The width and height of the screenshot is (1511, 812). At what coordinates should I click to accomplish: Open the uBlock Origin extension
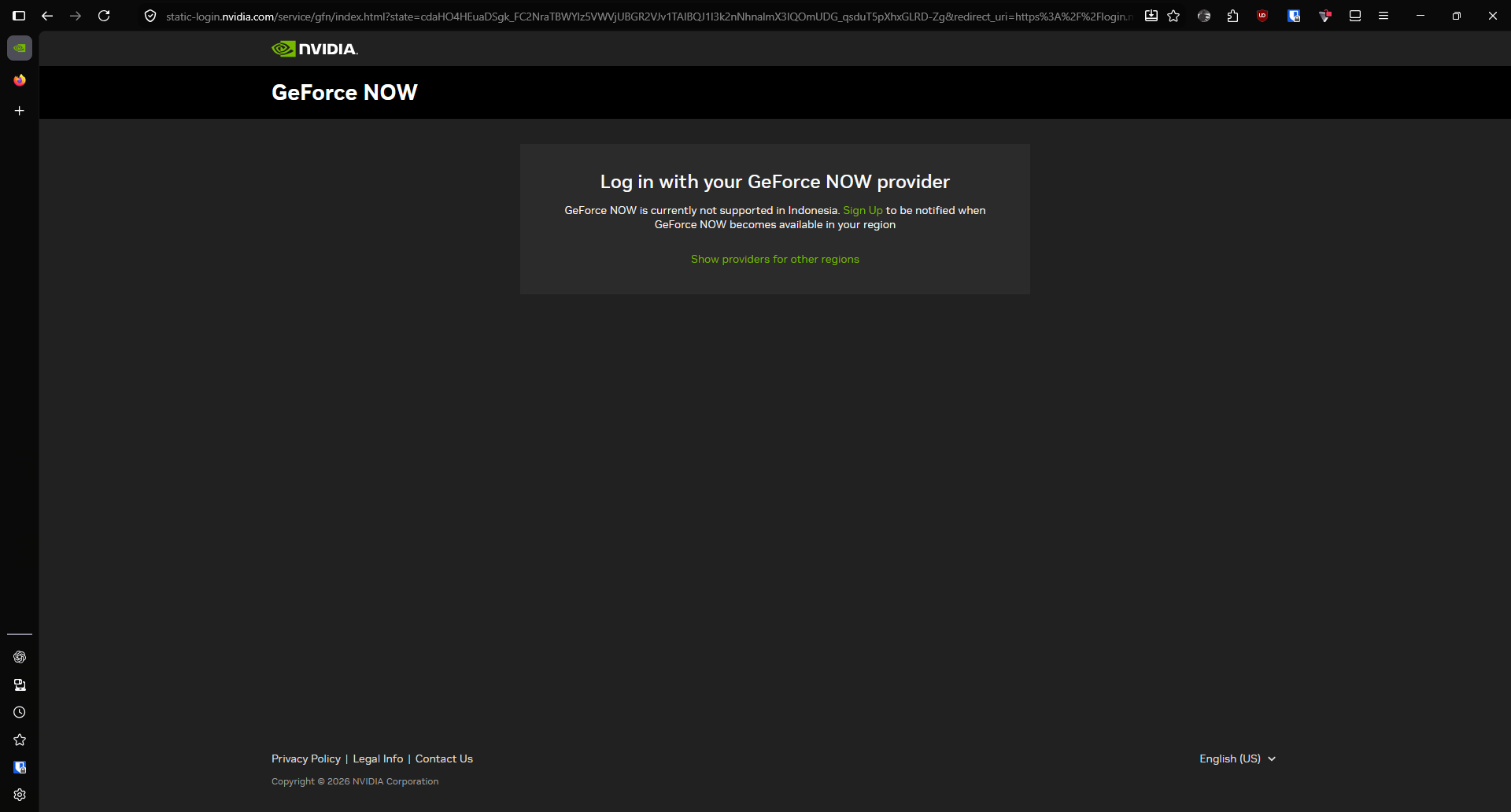[x=1262, y=16]
